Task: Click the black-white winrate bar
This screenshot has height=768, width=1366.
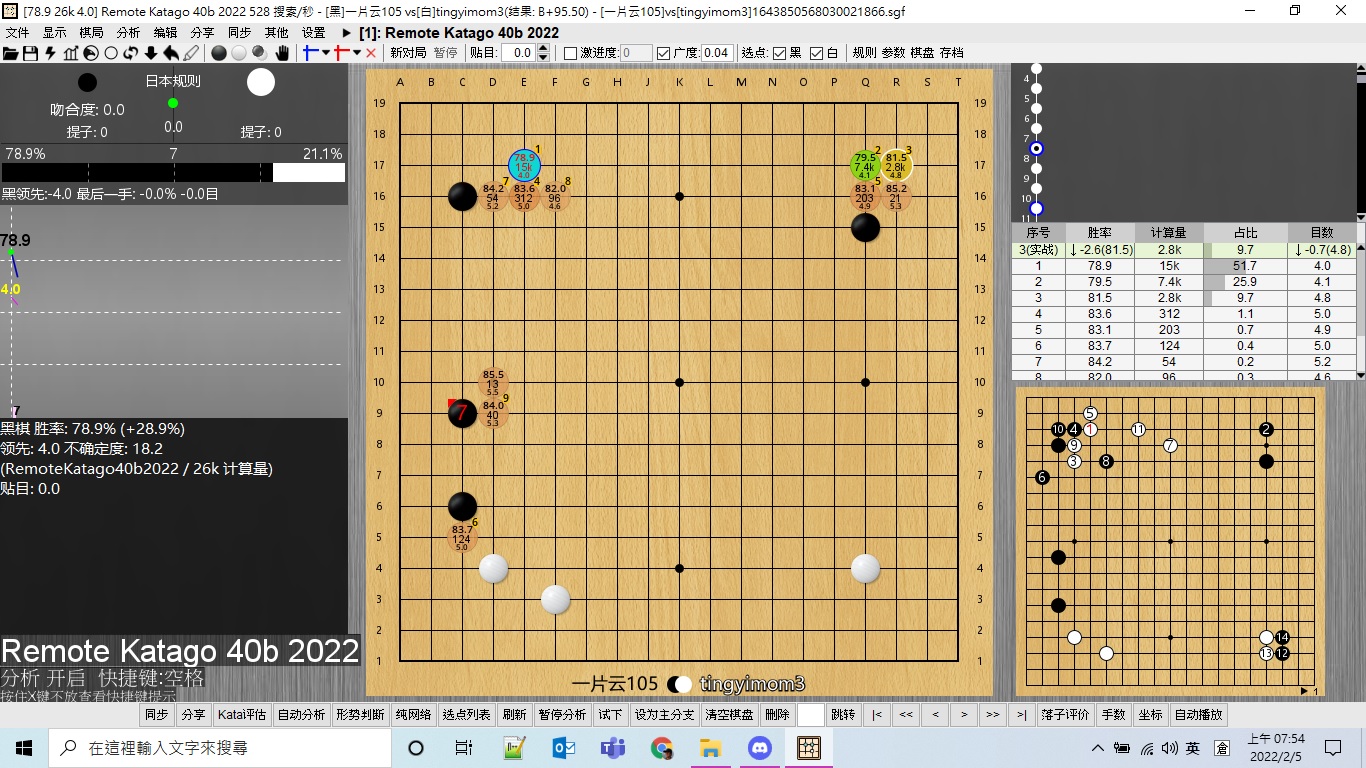Action: coord(173,172)
